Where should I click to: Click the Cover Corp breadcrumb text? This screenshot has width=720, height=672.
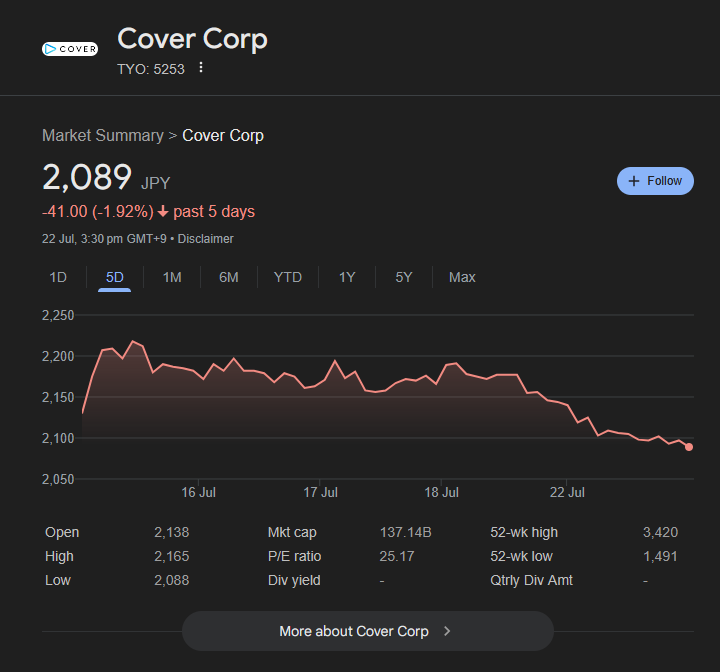tap(223, 136)
